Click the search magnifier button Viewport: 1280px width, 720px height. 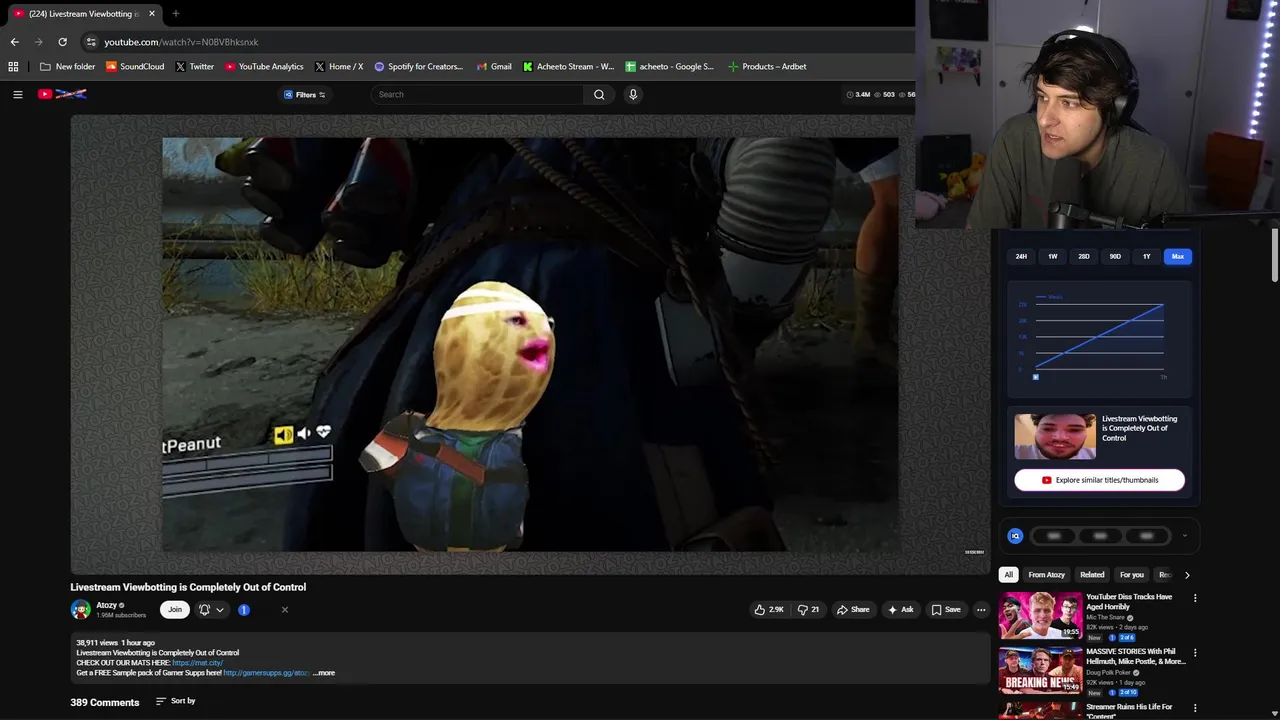(x=599, y=94)
